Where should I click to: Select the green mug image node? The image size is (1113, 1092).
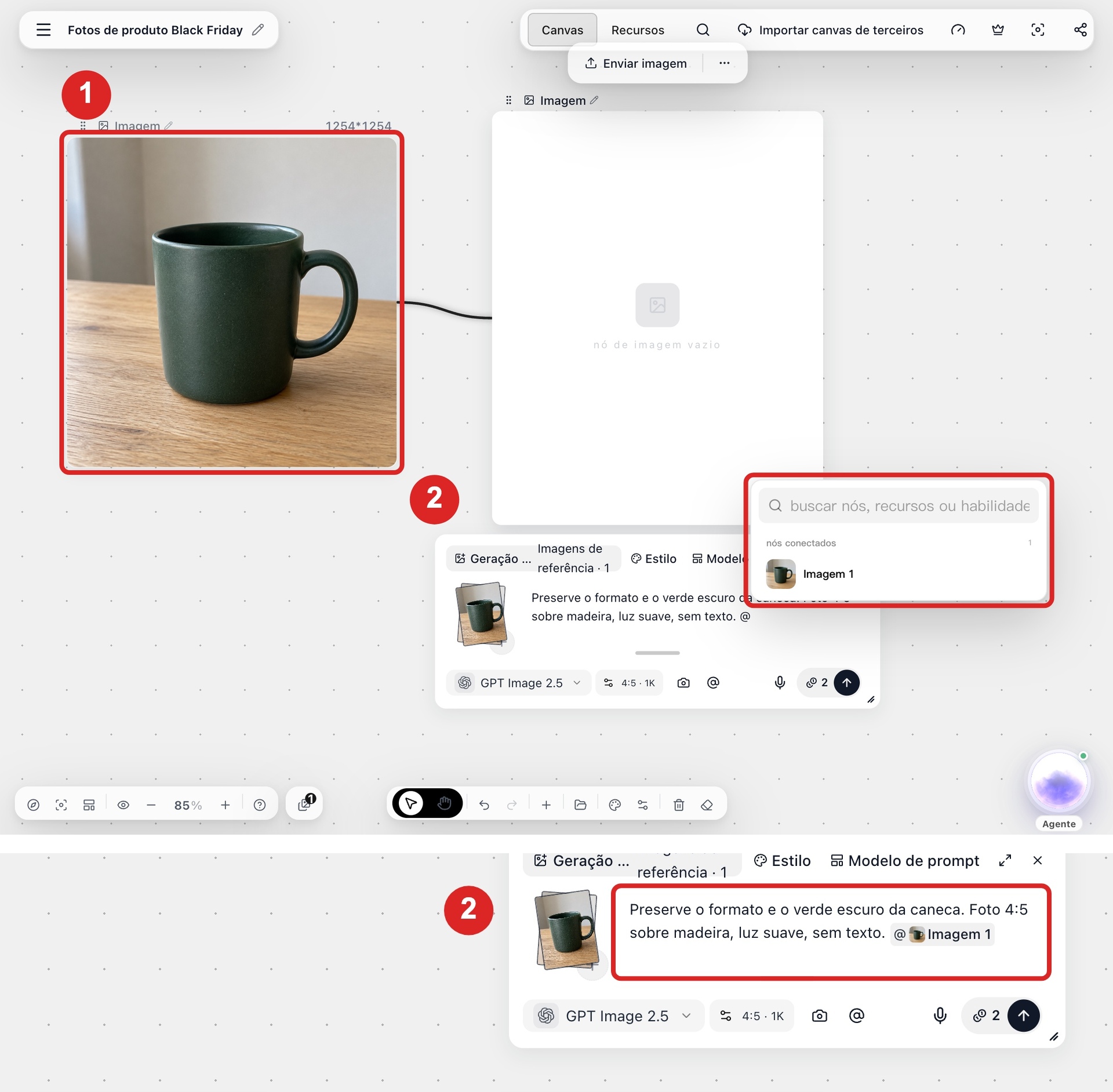click(231, 302)
